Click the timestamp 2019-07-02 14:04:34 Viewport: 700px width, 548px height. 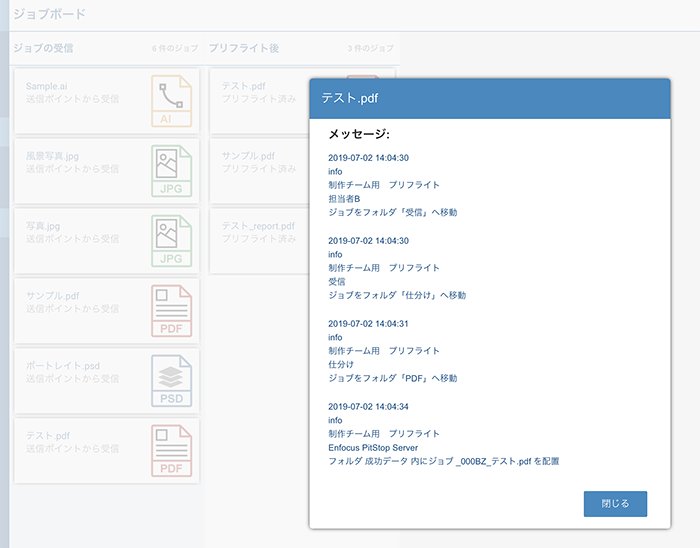368,407
